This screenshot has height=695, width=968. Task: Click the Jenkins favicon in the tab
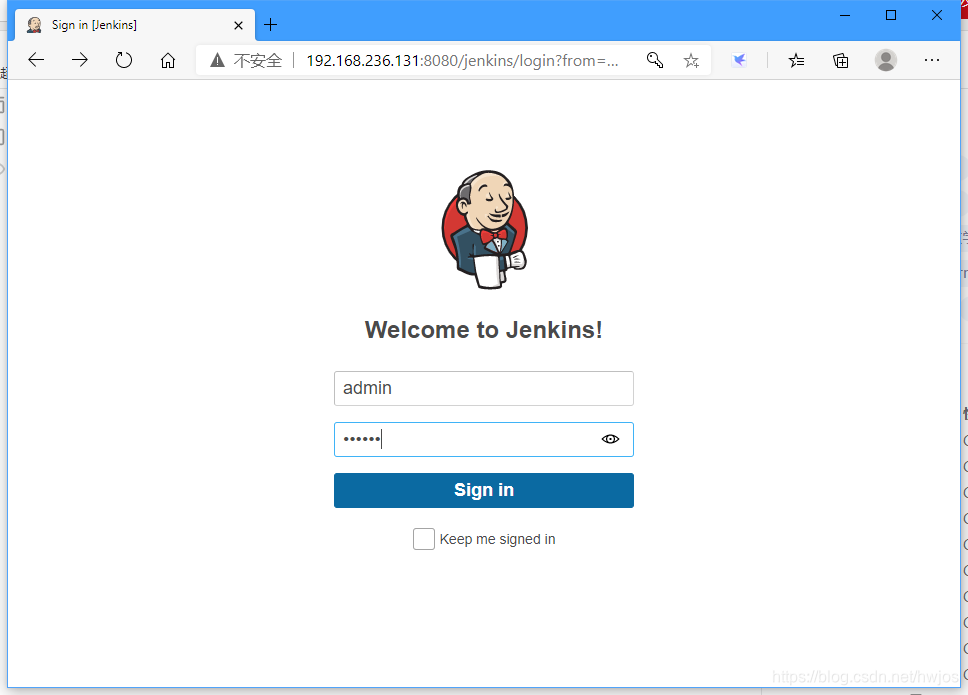click(x=35, y=25)
